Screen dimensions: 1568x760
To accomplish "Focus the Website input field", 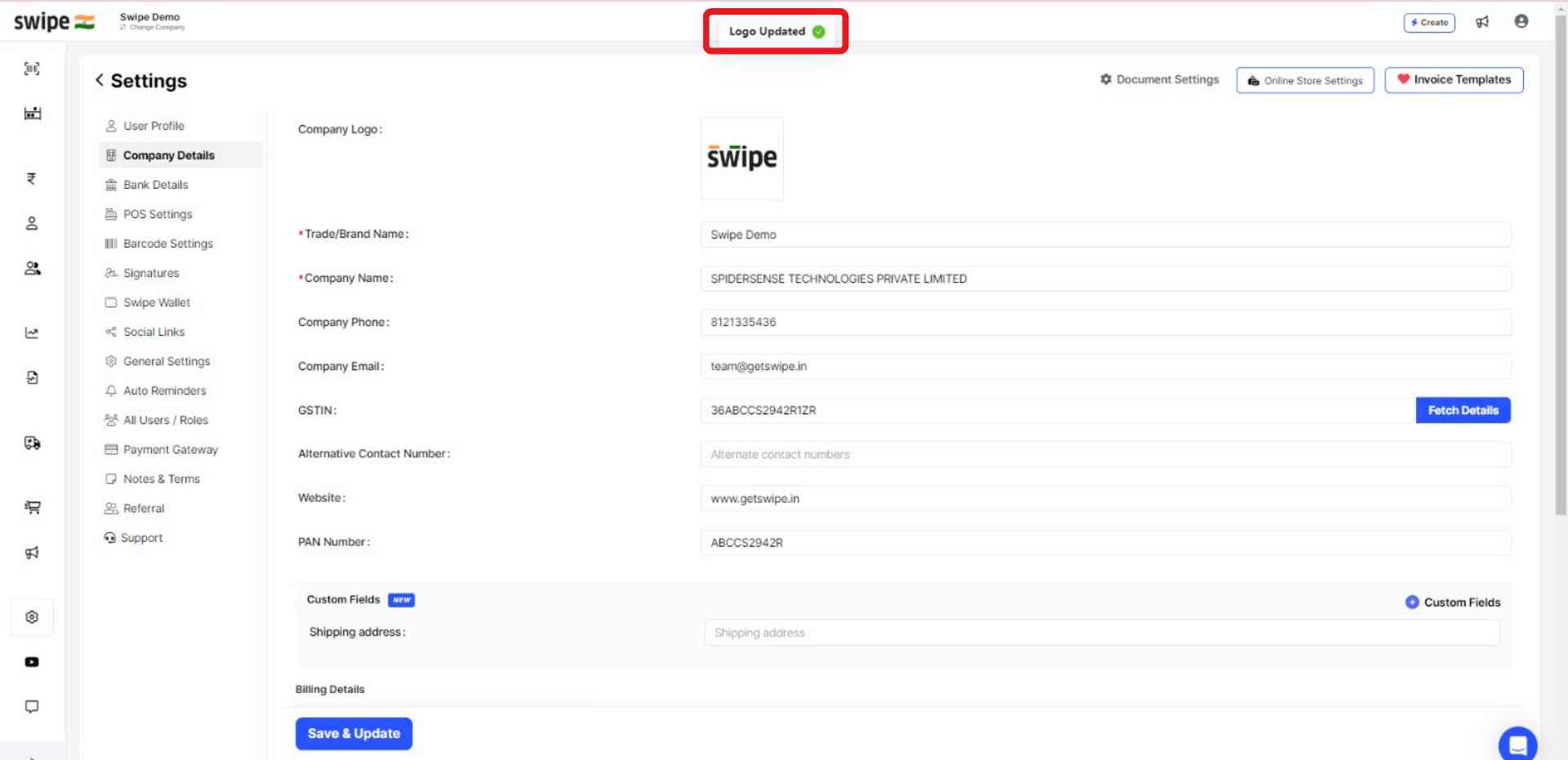I will click(1106, 498).
